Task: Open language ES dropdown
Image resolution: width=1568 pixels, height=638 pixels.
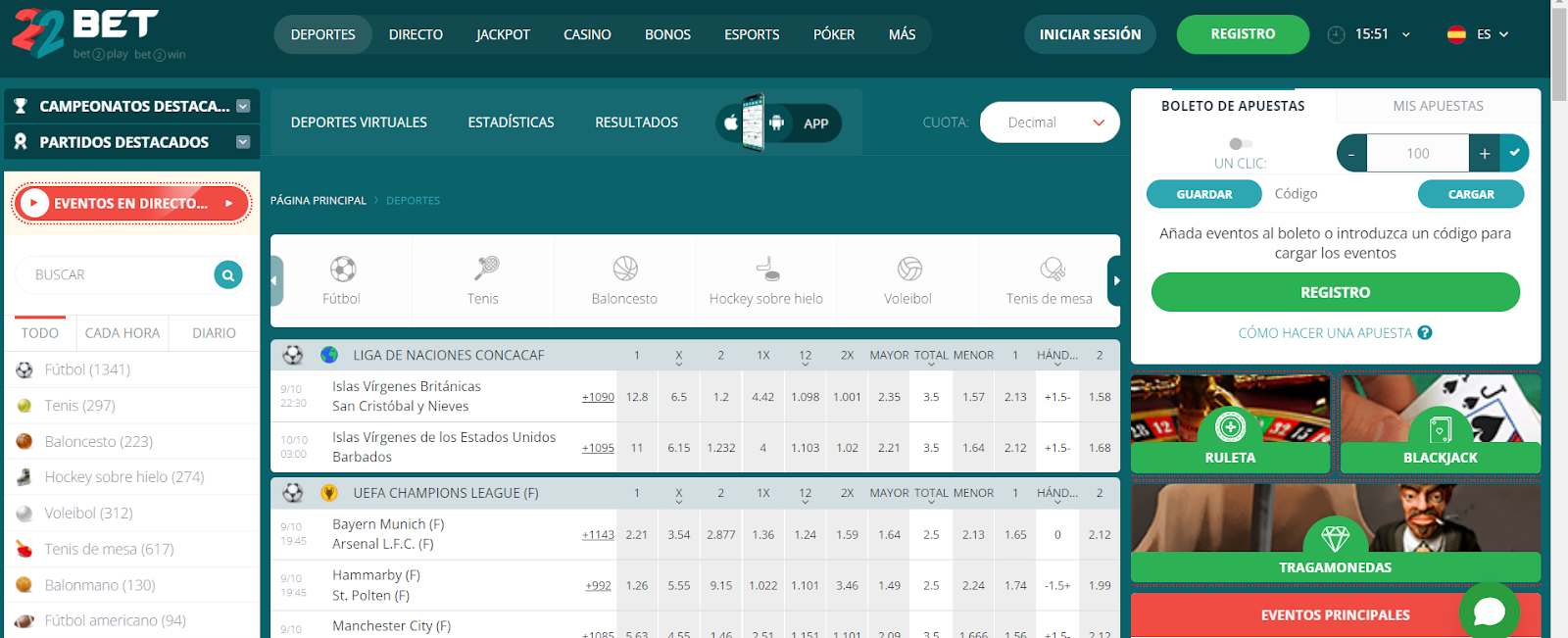Action: coord(1493,34)
